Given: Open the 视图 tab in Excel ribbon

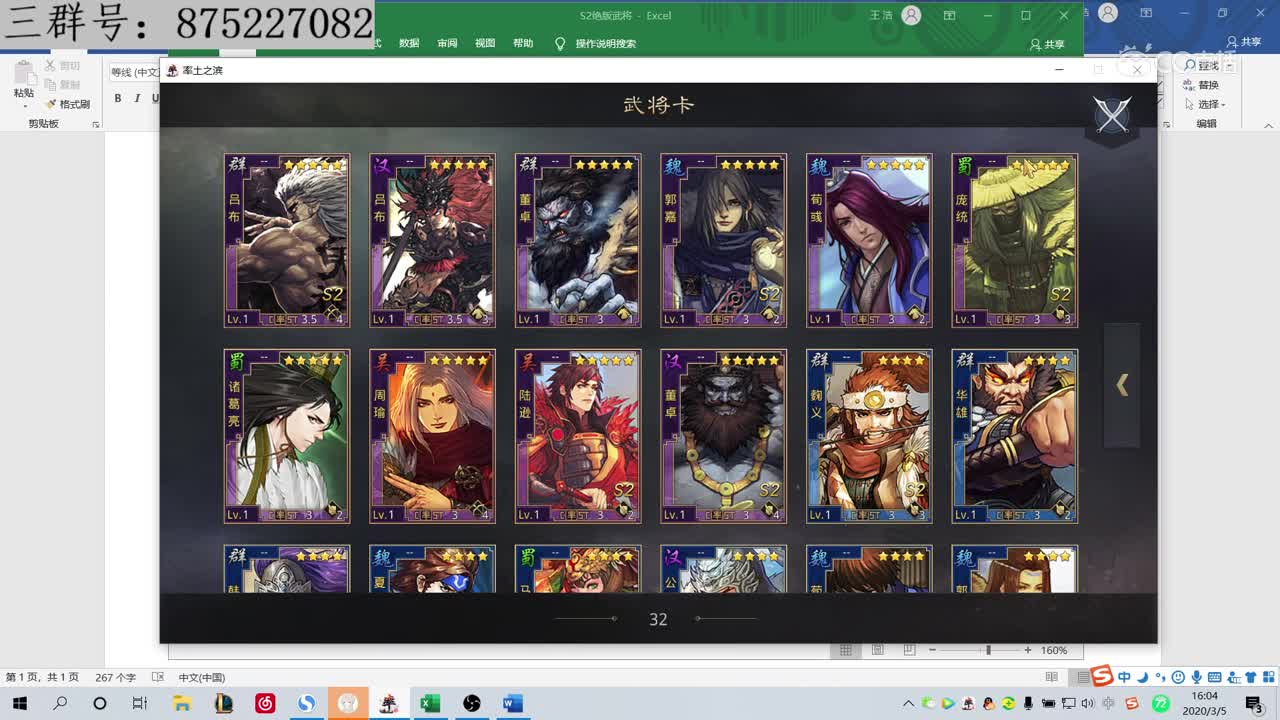Looking at the screenshot, I should [x=485, y=43].
